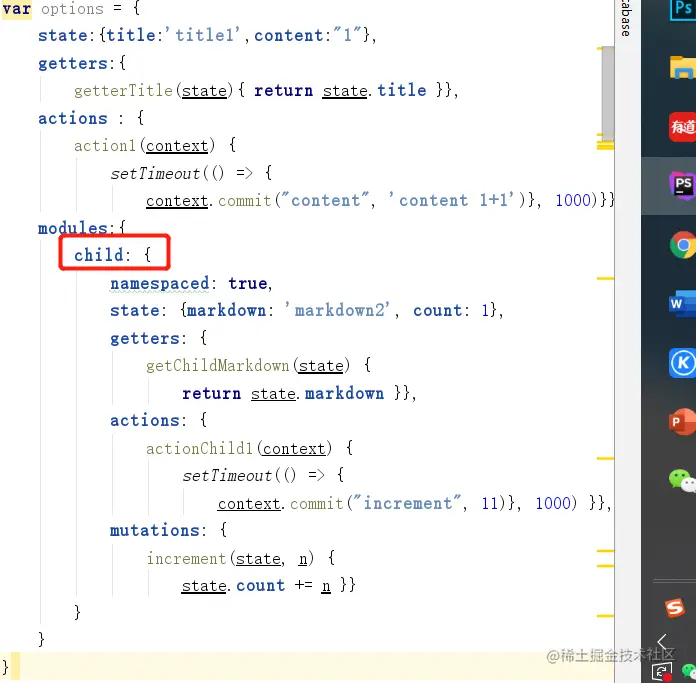Place cursor on the 'var' keyword

click(17, 9)
